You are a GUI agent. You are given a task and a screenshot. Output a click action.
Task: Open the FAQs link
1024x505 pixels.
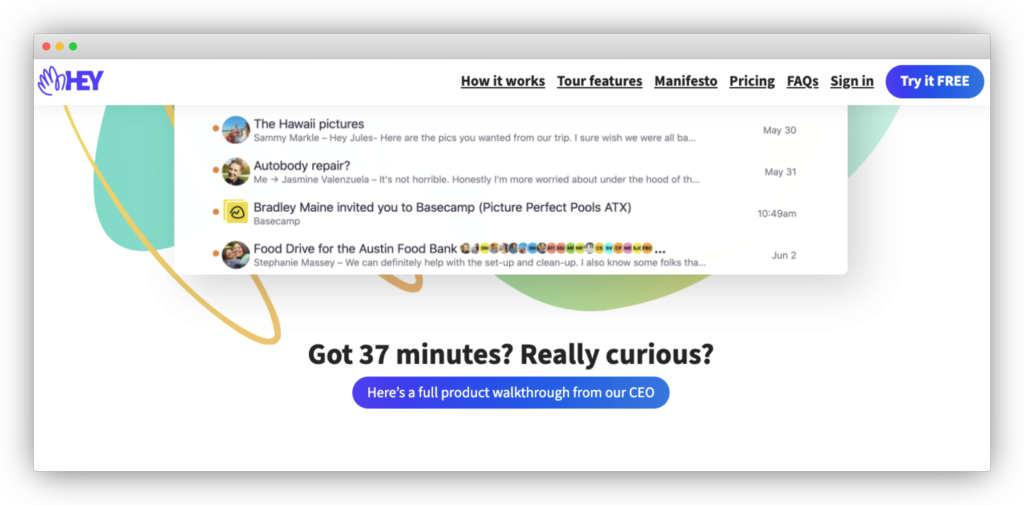[x=802, y=81]
